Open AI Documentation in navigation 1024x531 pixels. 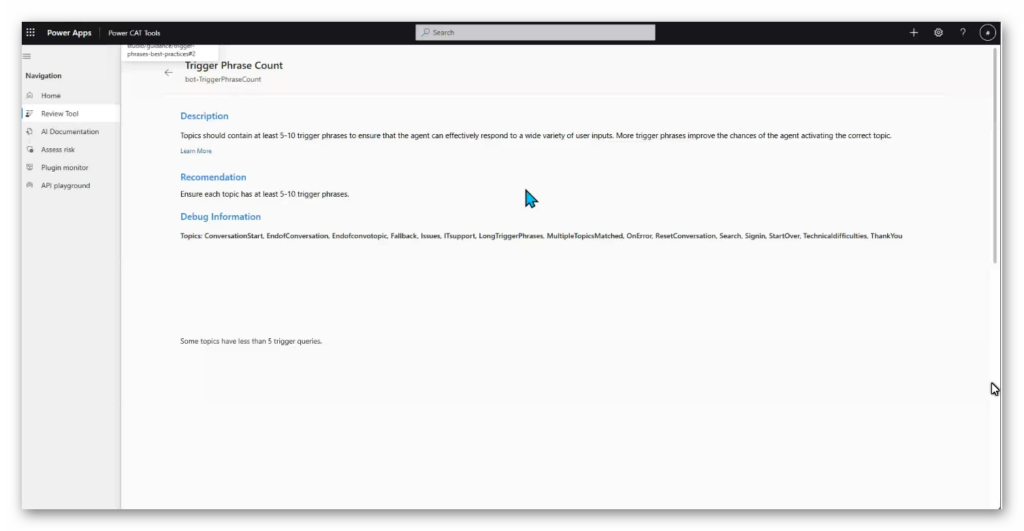(x=71, y=131)
